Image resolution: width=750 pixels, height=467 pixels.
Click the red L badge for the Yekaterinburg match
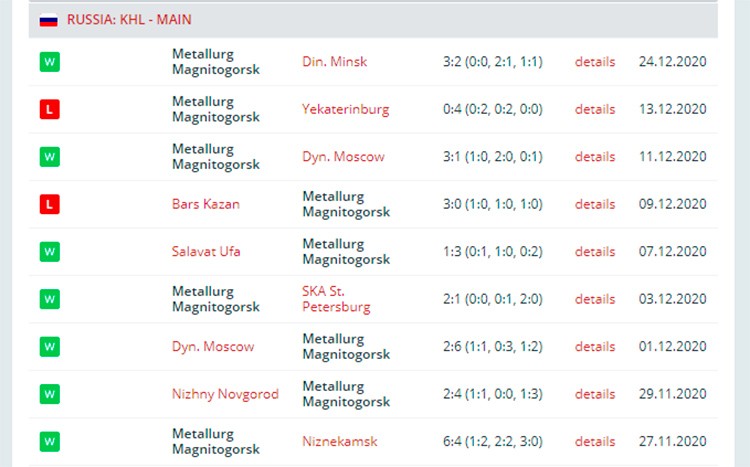[x=50, y=109]
